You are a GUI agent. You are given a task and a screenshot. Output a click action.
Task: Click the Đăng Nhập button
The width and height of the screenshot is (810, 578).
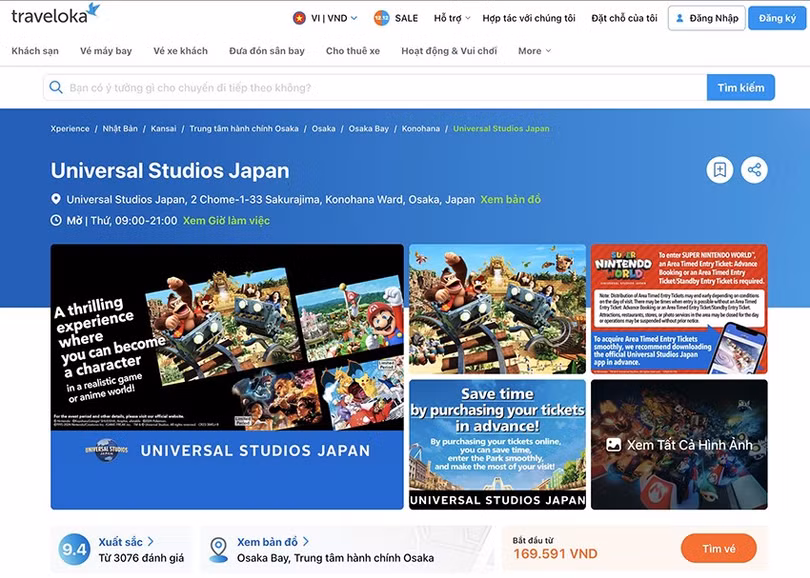707,18
